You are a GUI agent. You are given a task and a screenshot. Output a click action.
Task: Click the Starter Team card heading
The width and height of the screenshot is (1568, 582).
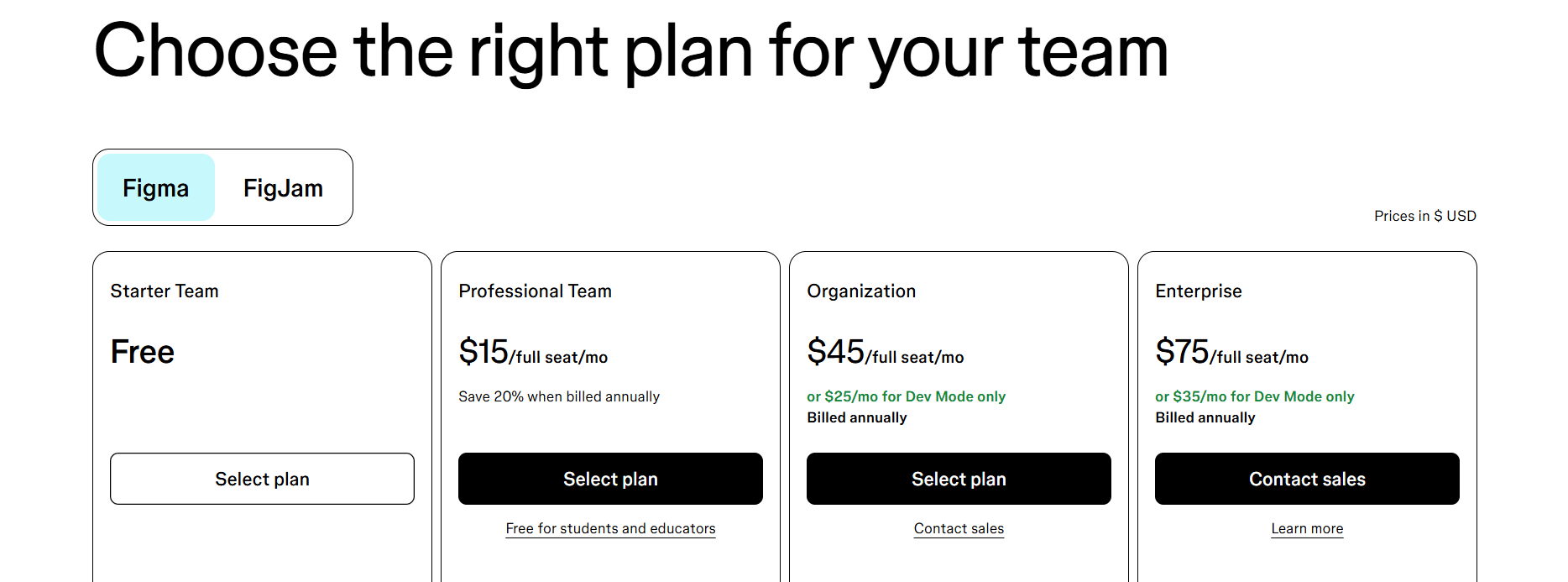click(165, 291)
